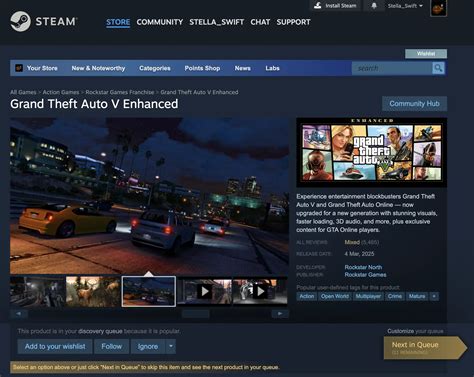The height and width of the screenshot is (377, 474).
Task: Open the Ignore options dropdown arrow
Action: [x=171, y=346]
